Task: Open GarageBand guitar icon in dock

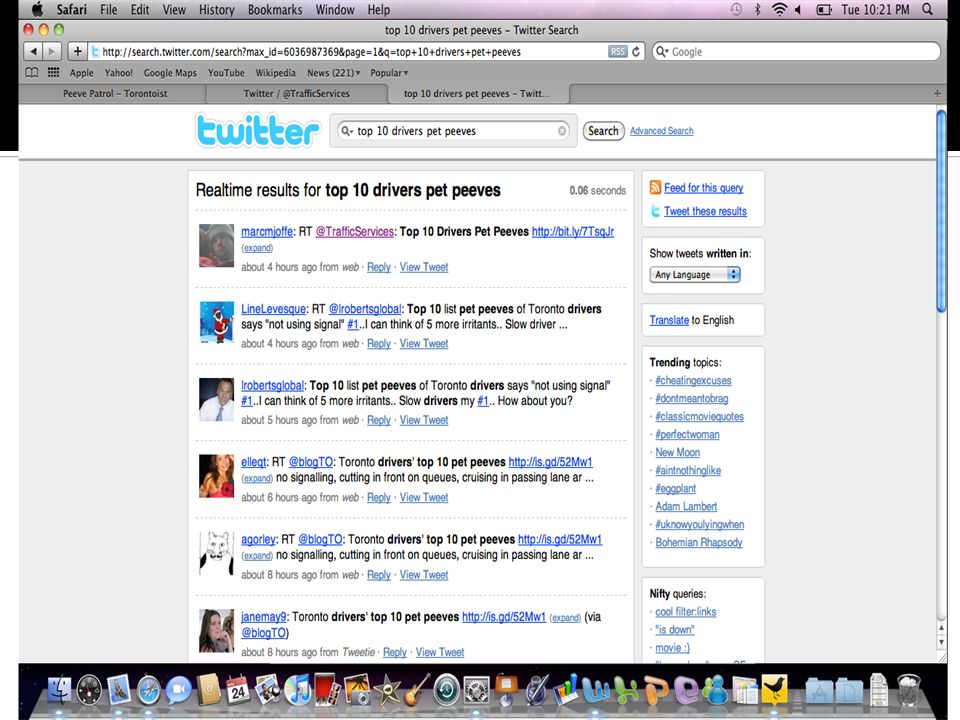Action: tap(416, 690)
